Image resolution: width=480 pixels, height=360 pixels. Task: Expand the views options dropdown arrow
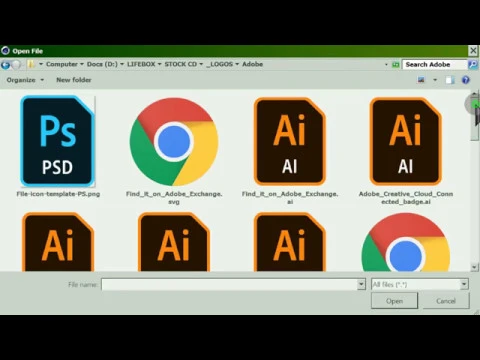pos(435,80)
